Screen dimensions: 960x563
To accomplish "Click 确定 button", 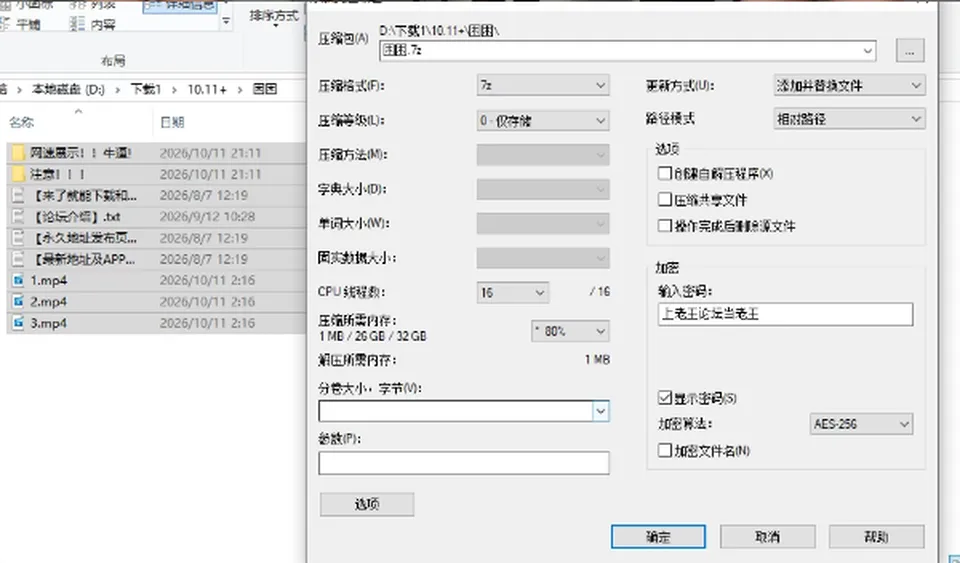I will click(658, 537).
